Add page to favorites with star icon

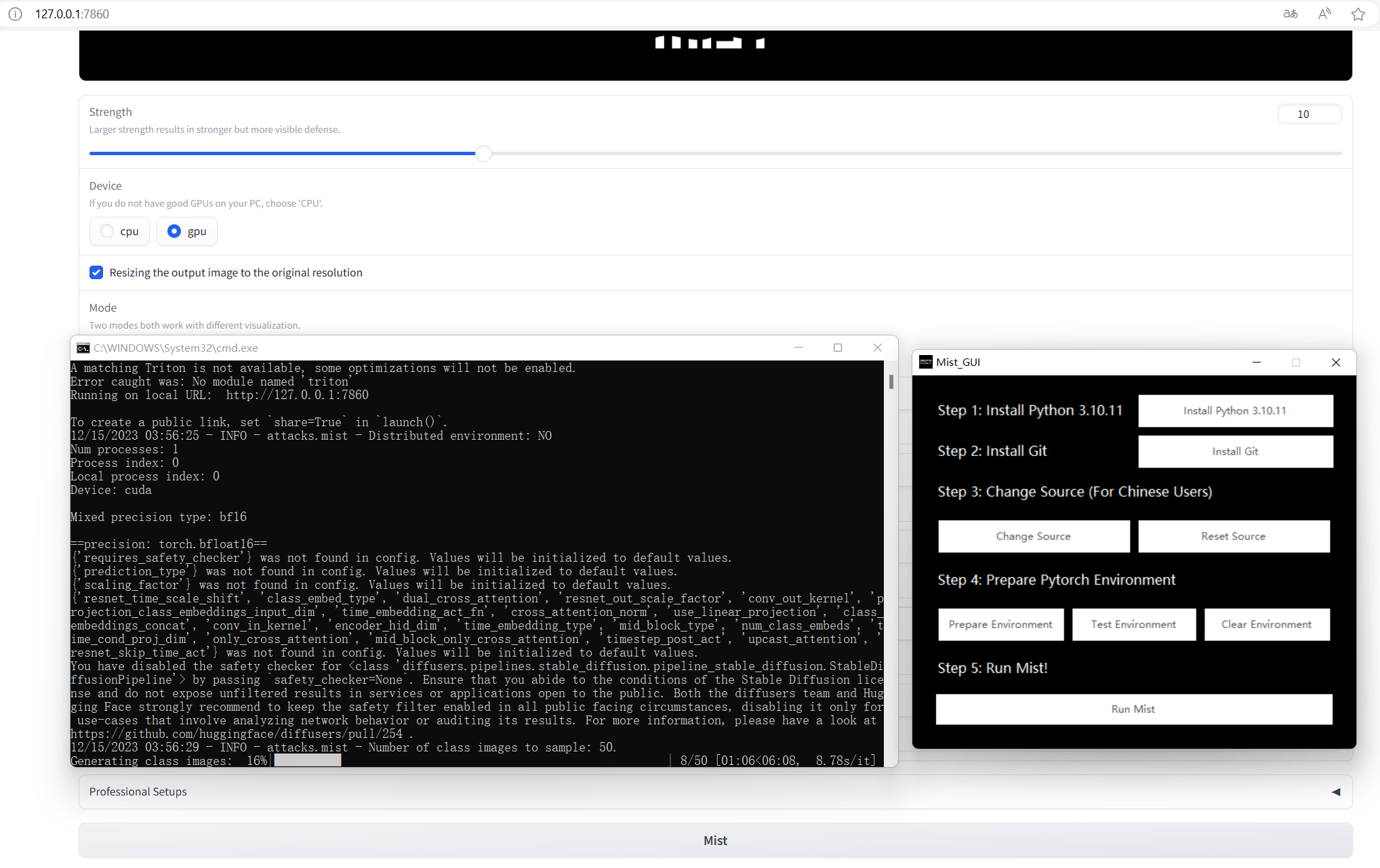click(1358, 14)
